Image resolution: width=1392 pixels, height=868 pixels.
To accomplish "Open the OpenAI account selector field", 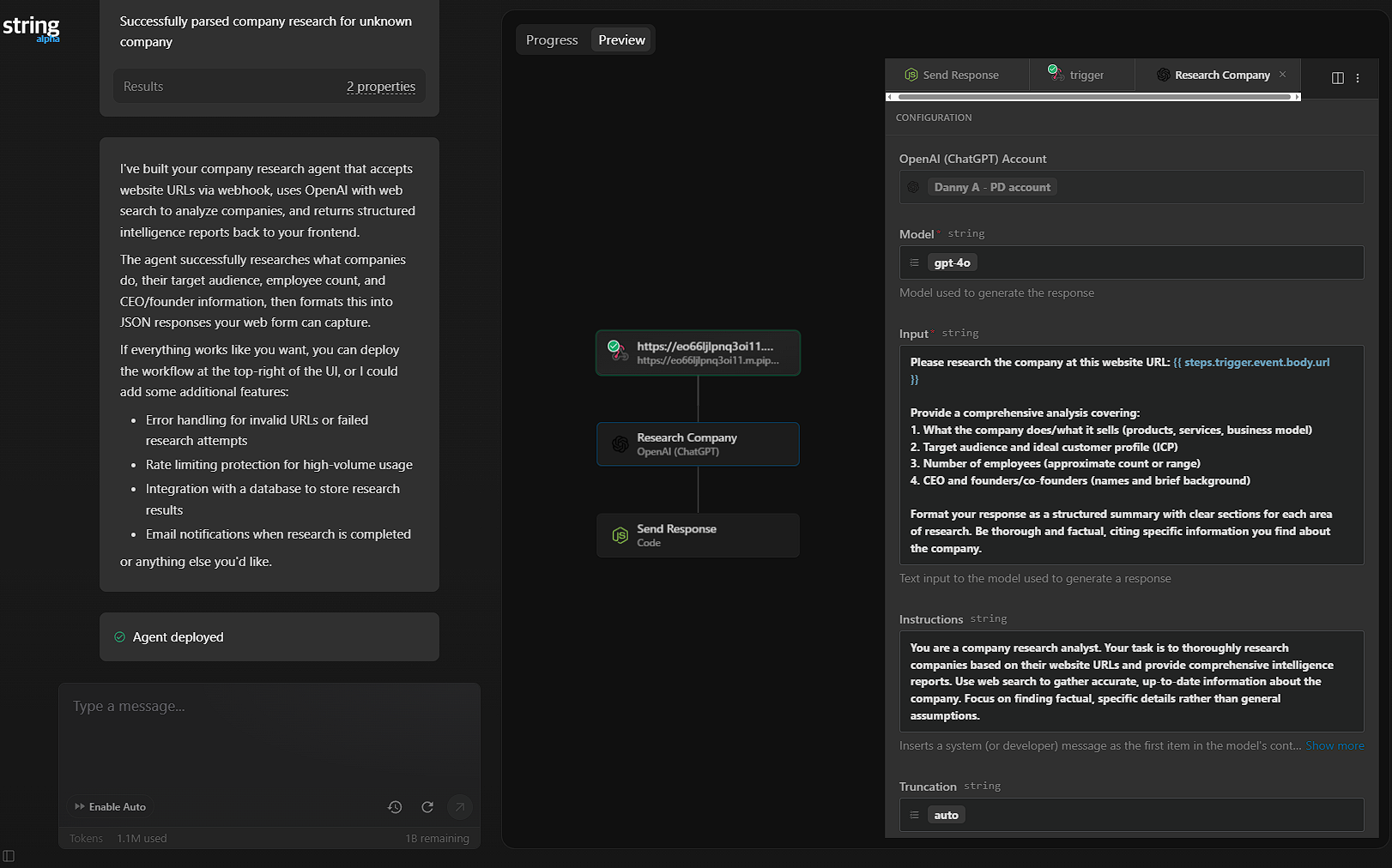I will point(1130,187).
